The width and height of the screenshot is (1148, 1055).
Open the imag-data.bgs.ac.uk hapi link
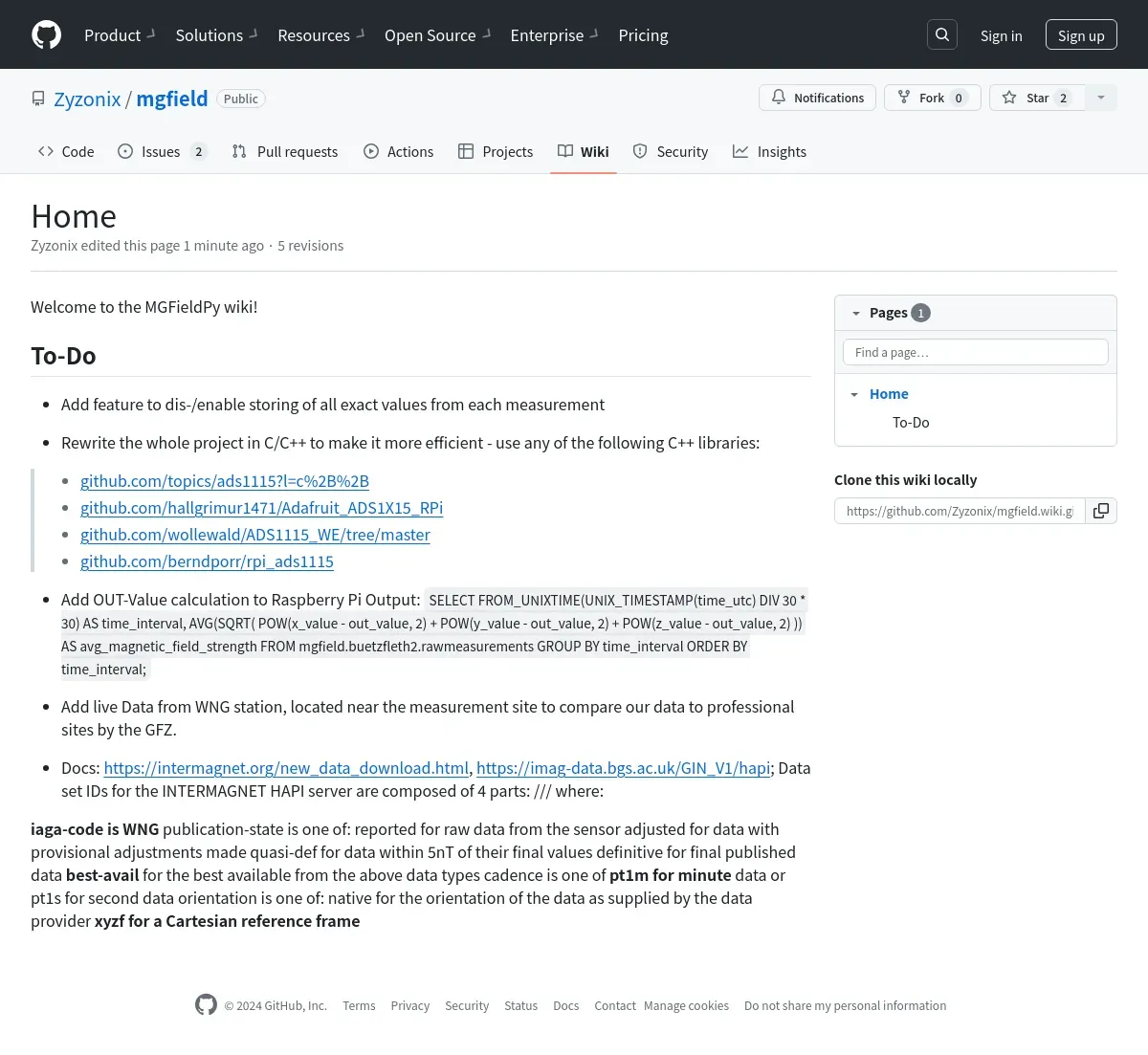coord(624,768)
